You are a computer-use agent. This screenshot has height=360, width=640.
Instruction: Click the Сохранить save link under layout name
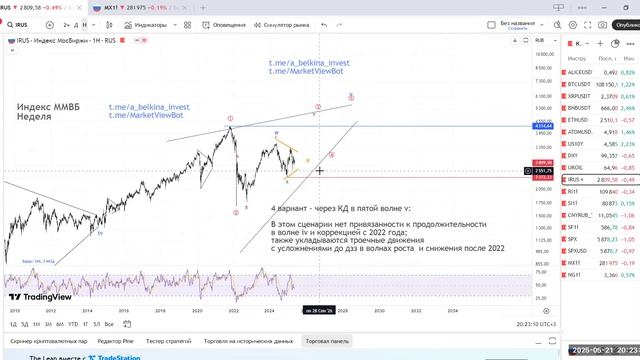[518, 29]
